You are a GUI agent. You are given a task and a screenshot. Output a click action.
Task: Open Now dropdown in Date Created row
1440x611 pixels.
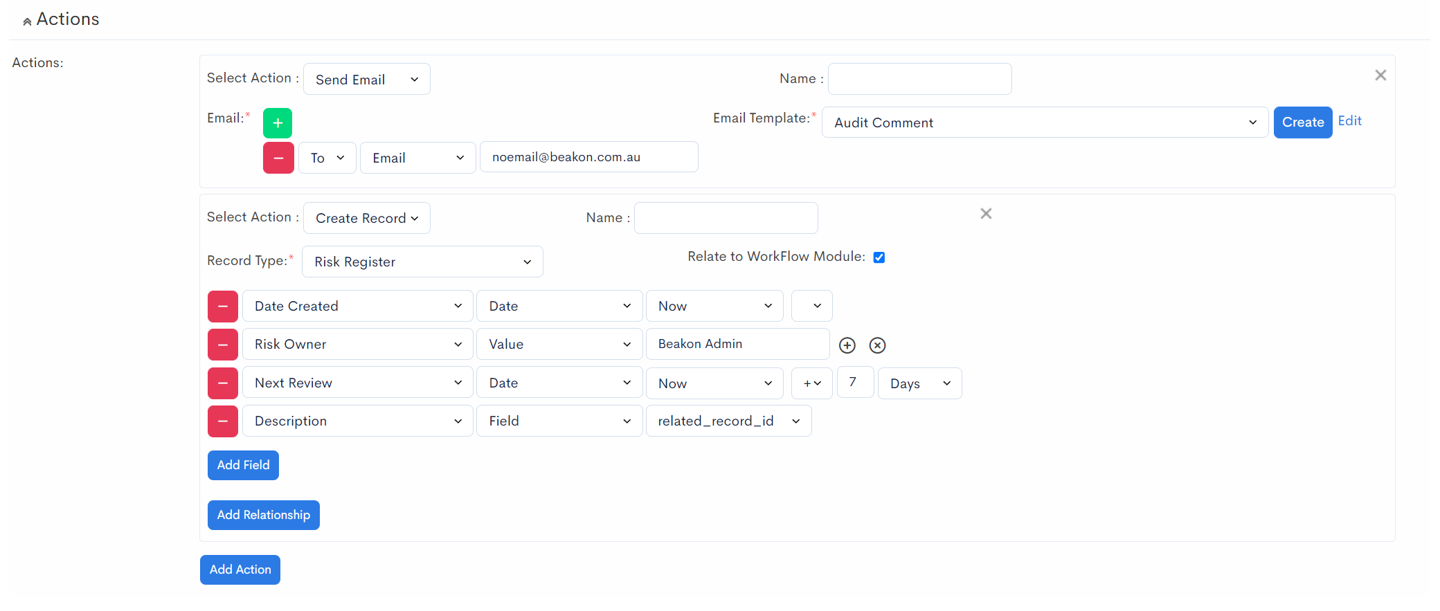pos(715,306)
